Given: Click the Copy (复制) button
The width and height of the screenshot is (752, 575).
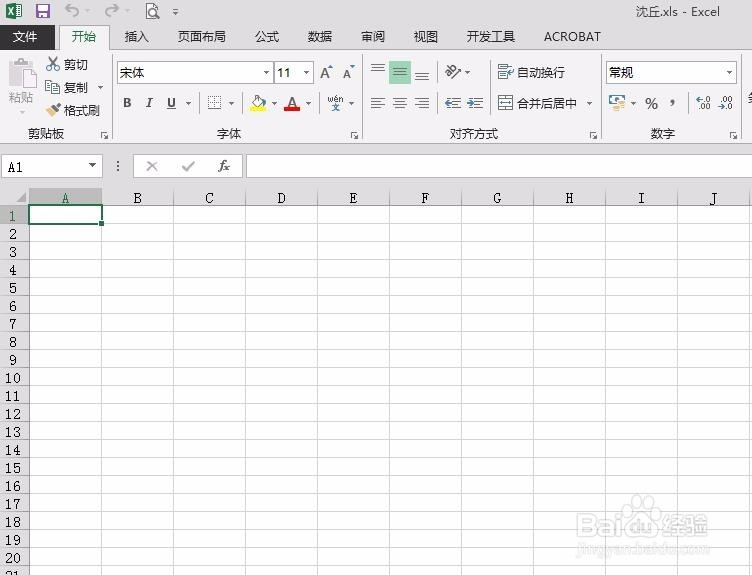Looking at the screenshot, I should pyautogui.click(x=67, y=87).
